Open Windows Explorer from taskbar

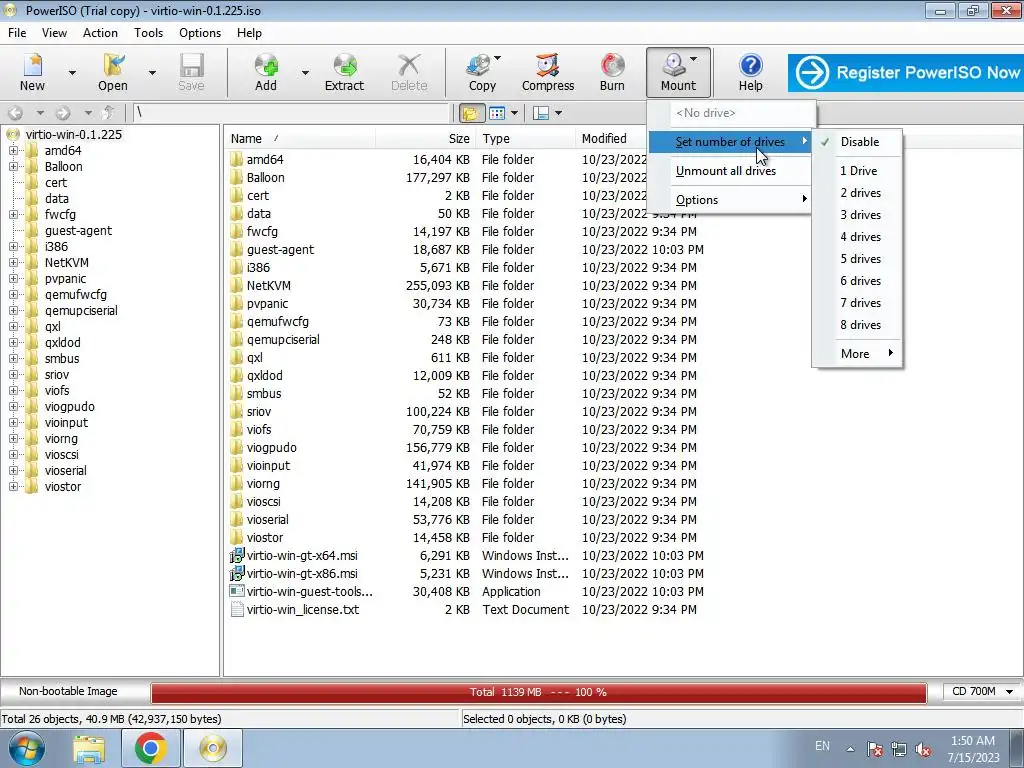[89, 748]
